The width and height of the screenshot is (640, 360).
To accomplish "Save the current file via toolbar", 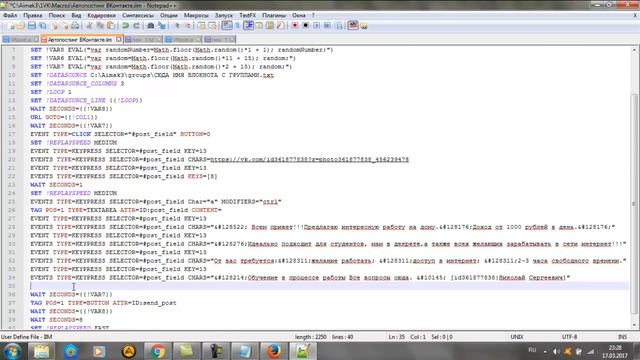I will pos(31,26).
